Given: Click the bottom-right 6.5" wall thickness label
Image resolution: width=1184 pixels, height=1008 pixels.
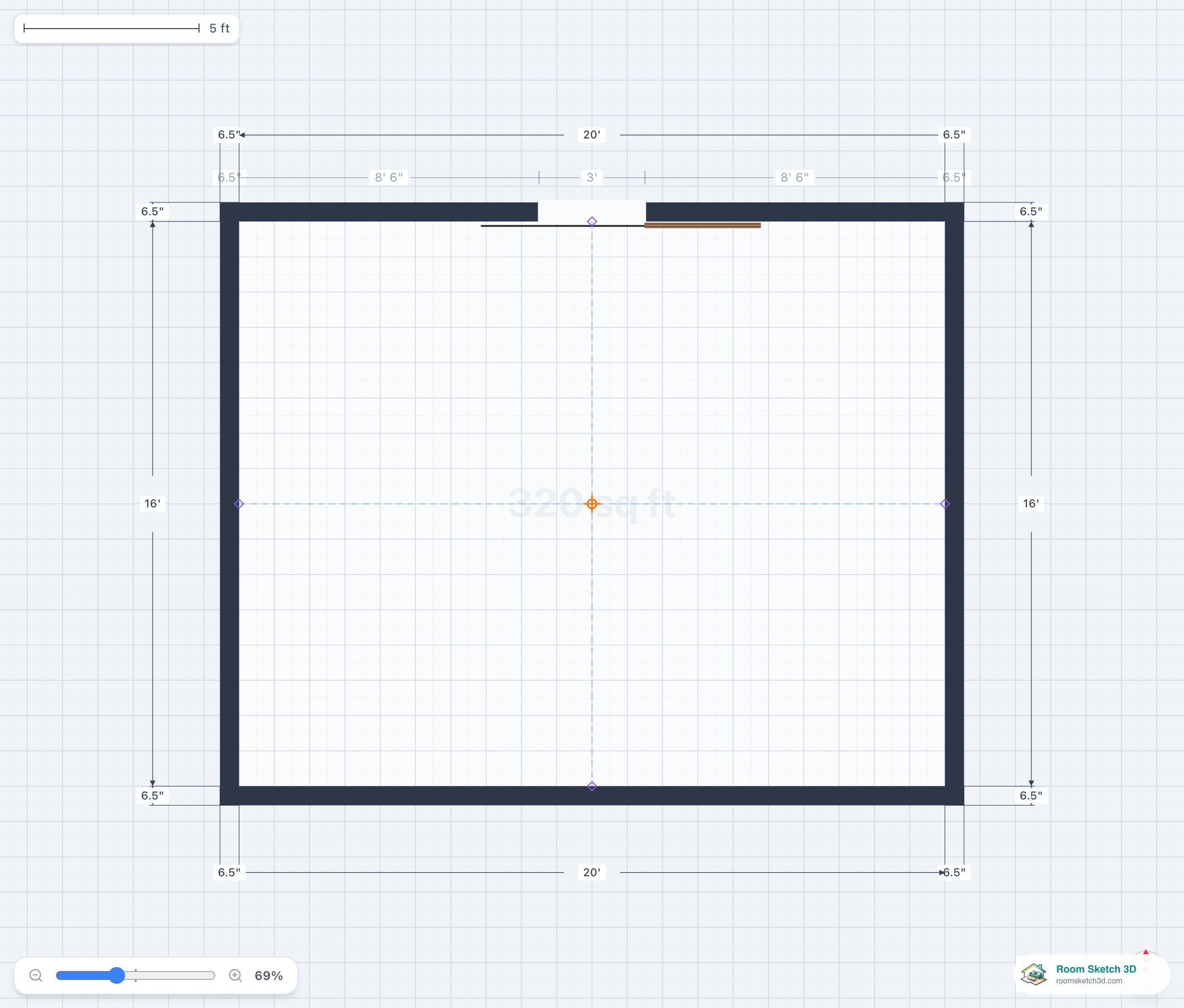Looking at the screenshot, I should [x=954, y=872].
